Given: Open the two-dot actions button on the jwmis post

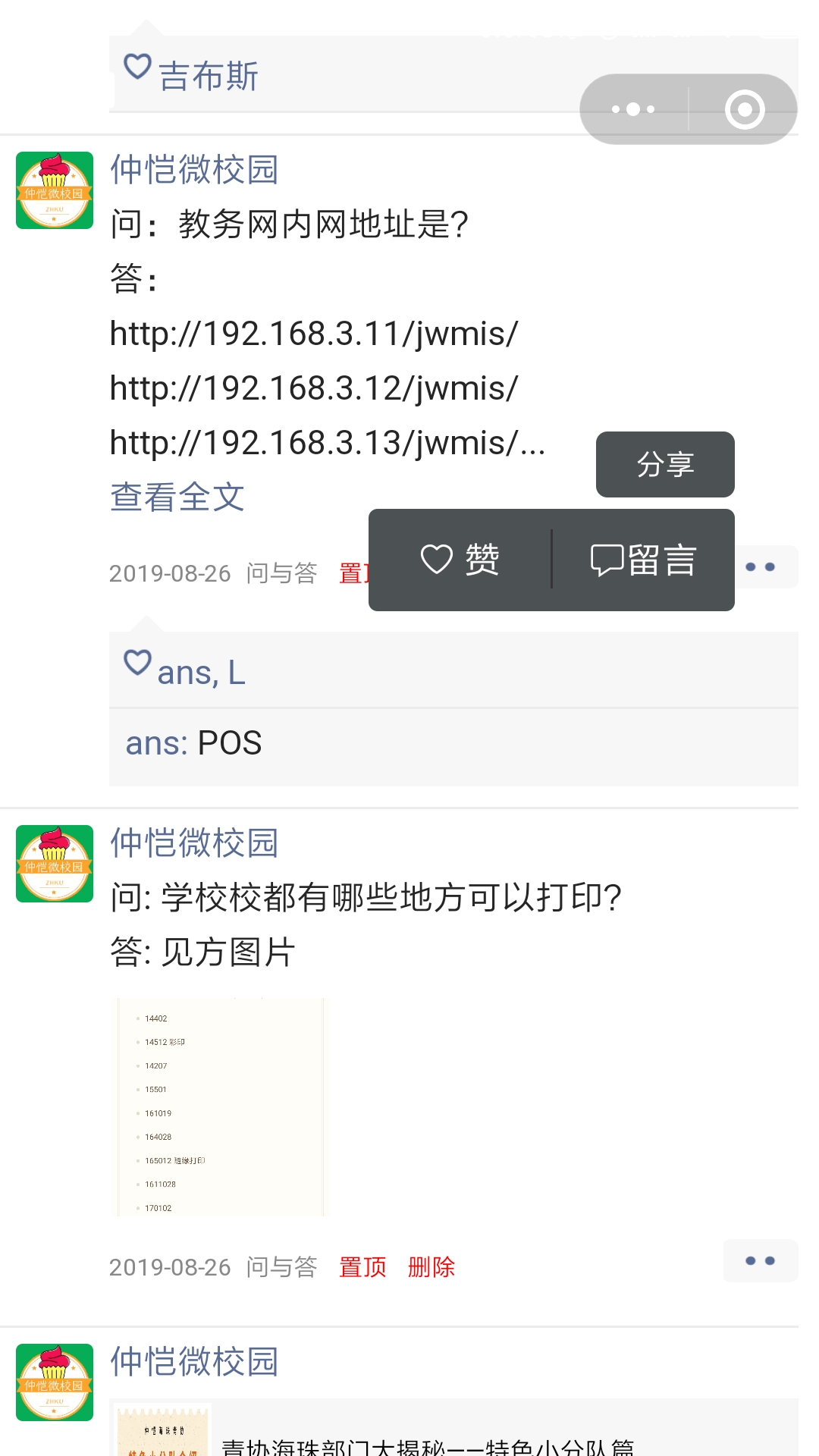Looking at the screenshot, I should [x=761, y=566].
